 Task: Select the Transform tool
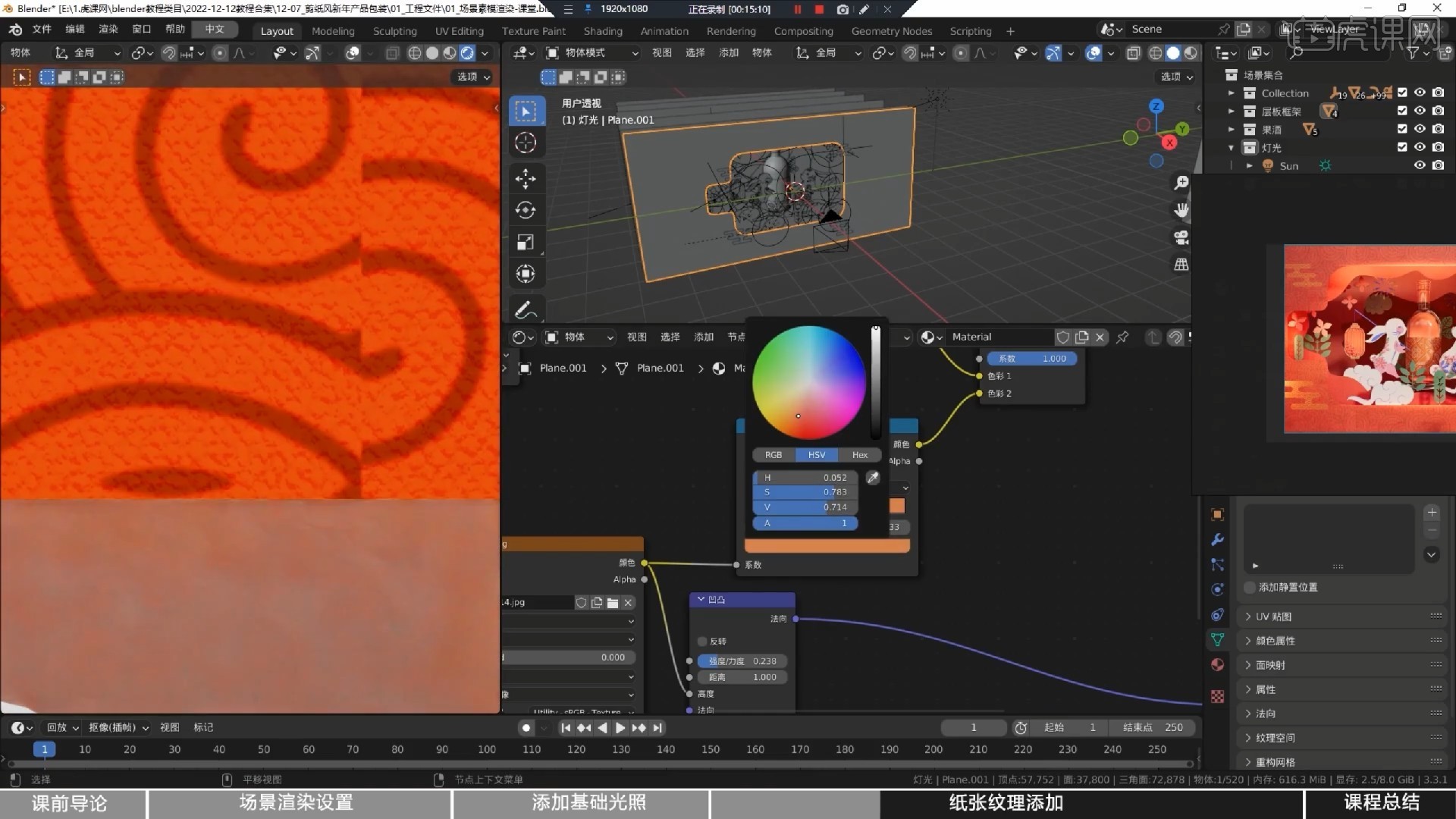coord(526,274)
